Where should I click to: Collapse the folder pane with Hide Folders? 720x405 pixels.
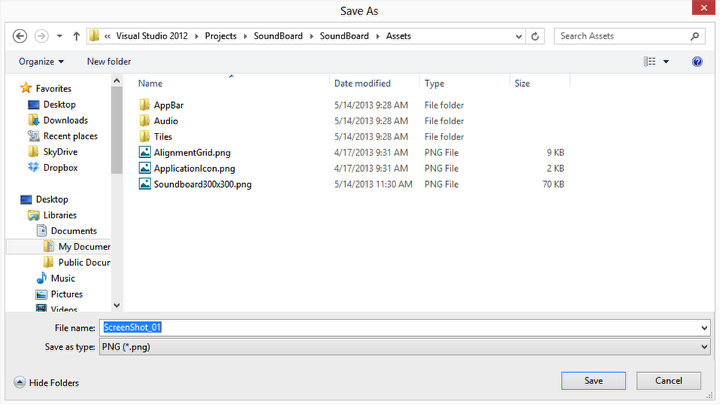[46, 382]
